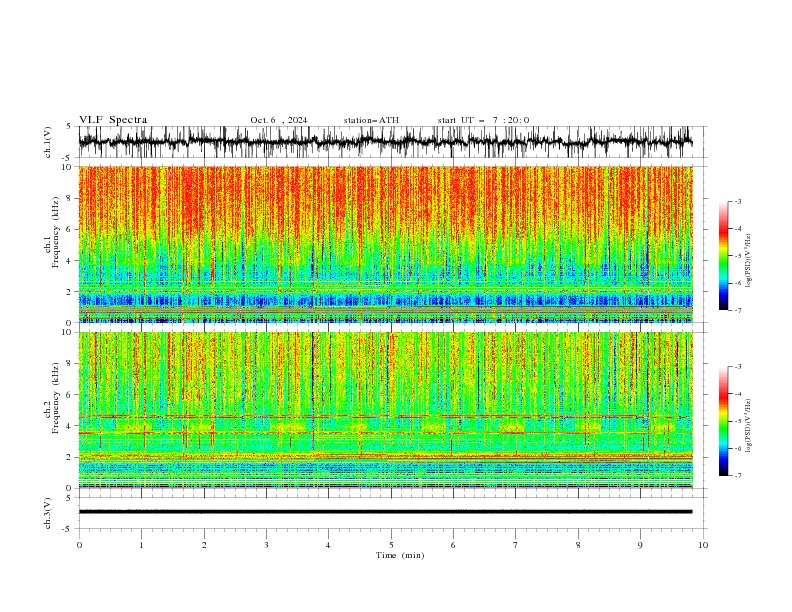The width and height of the screenshot is (792, 612).
Task: Click the "0" tick on the time axis
Action: coord(79,545)
